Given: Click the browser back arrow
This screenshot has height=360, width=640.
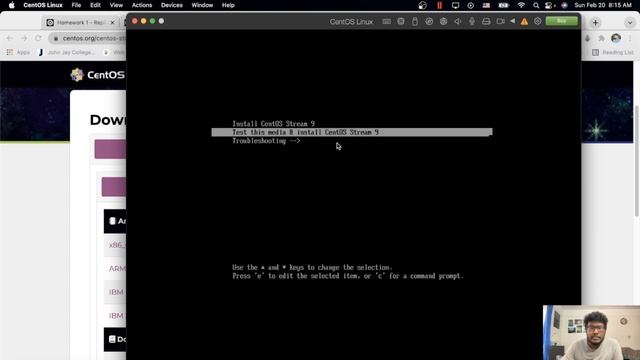Looking at the screenshot, I should (x=9, y=38).
